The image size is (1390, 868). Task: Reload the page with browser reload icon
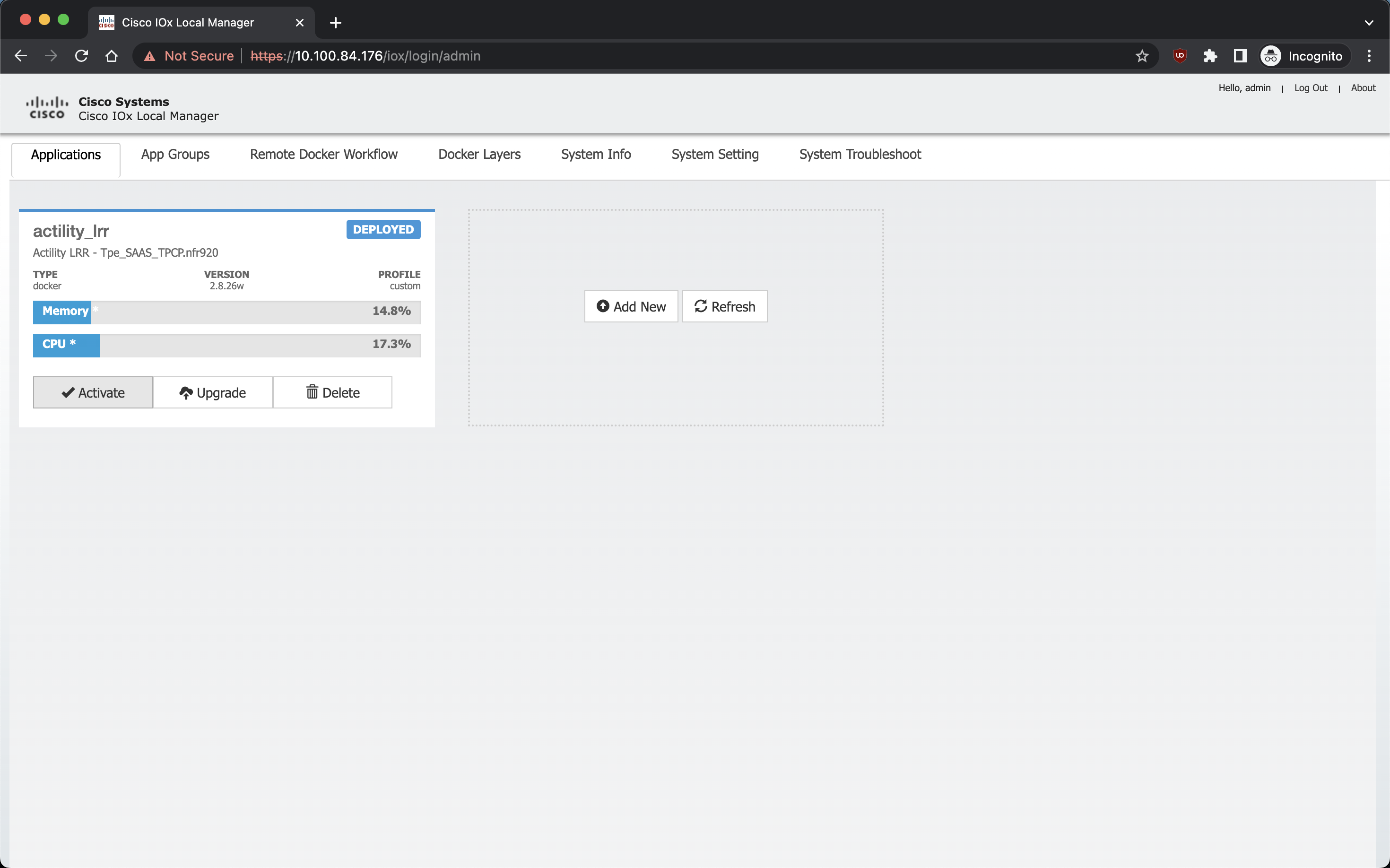pyautogui.click(x=81, y=56)
